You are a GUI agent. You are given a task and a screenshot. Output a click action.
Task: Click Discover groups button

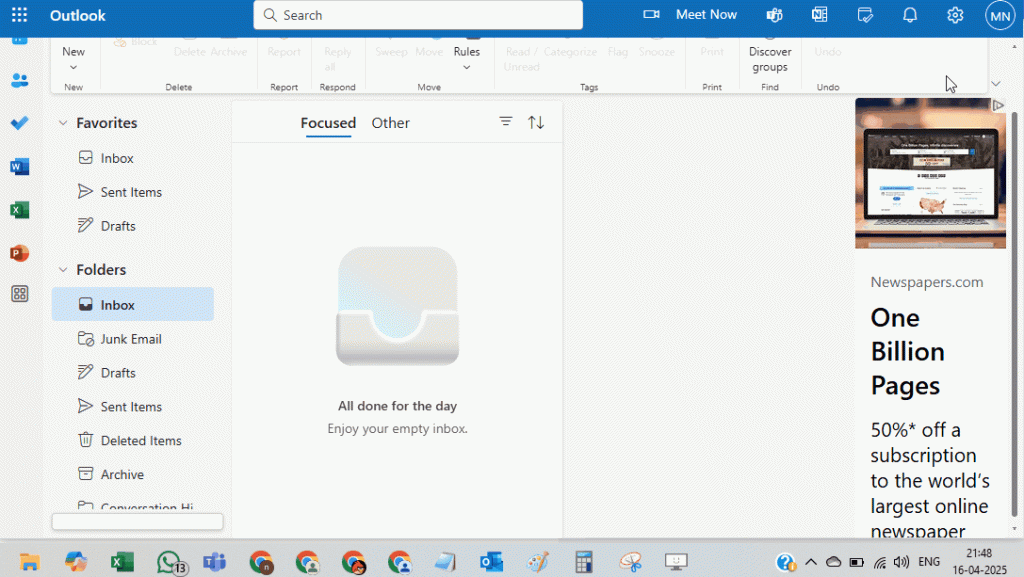tap(770, 59)
